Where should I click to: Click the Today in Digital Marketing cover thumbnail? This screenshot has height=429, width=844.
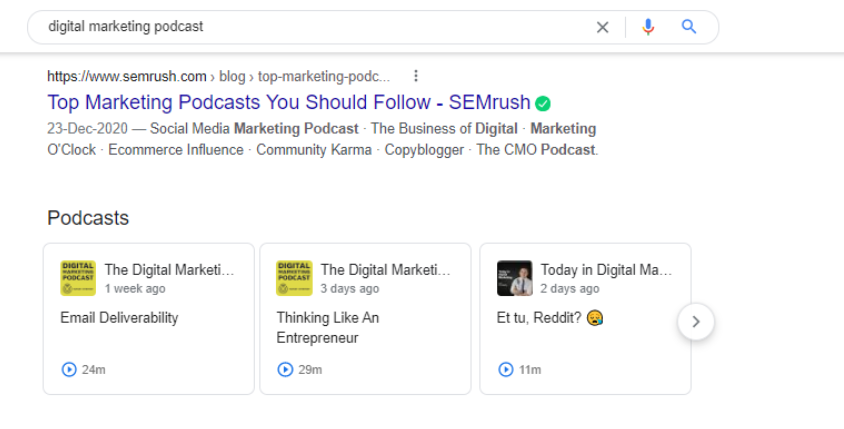click(515, 278)
